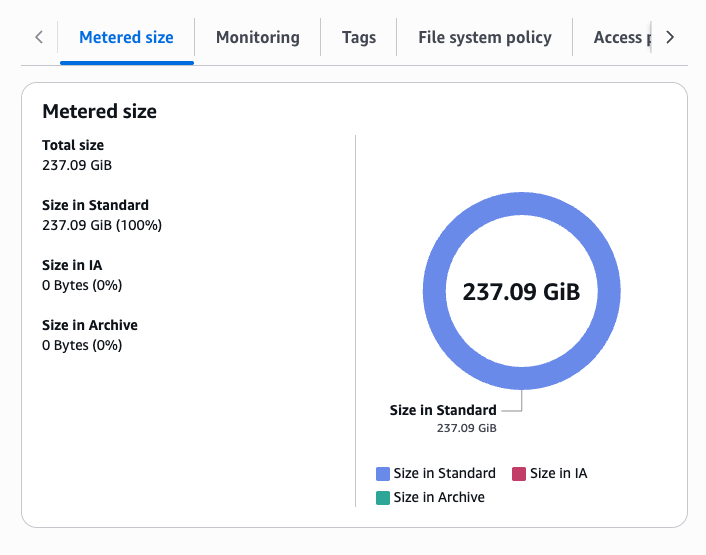Screen dimensions: 706x555
Task: Open the partially visible Access tab
Action: 623,37
